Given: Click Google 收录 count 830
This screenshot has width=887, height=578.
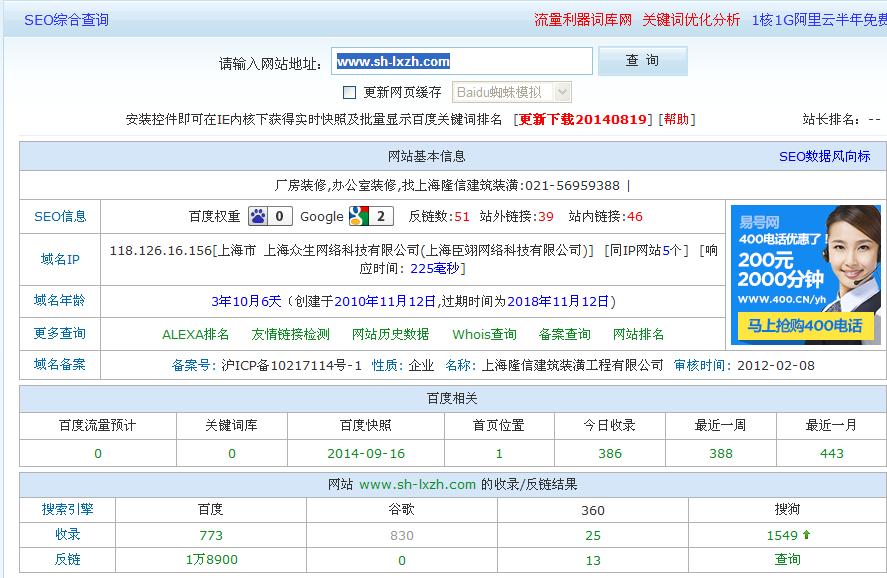Looking at the screenshot, I should click(x=402, y=535).
